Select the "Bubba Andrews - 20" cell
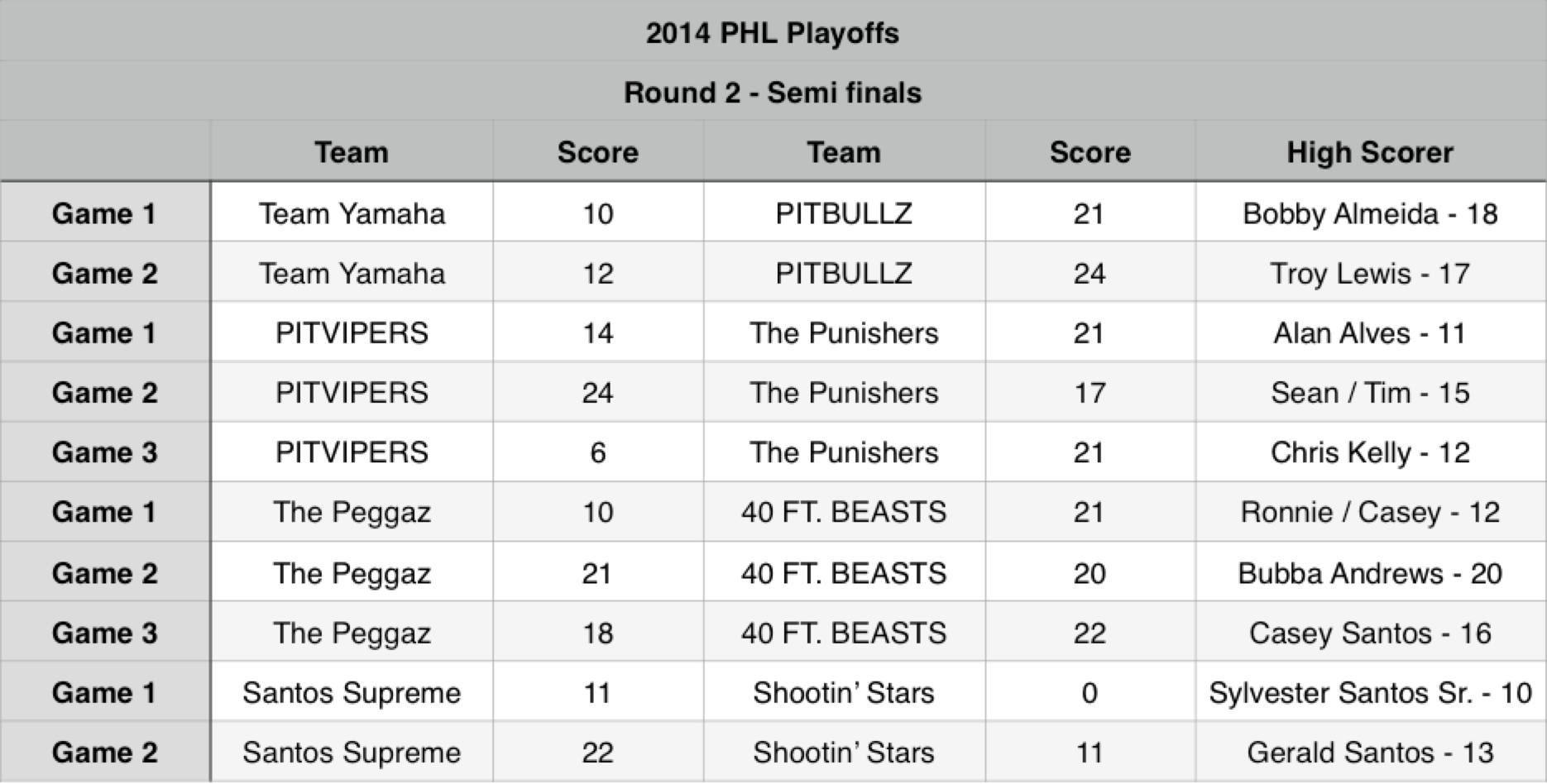This screenshot has width=1547, height=784. tap(1370, 573)
